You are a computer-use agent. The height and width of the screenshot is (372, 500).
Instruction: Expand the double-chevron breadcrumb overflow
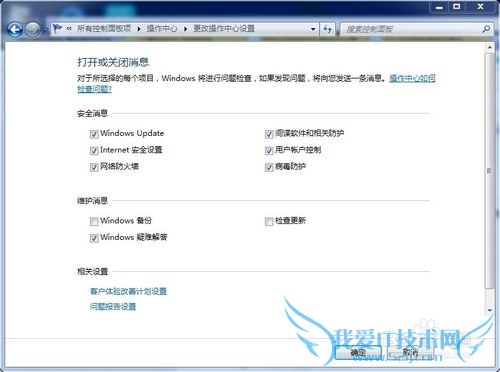[x=69, y=29]
